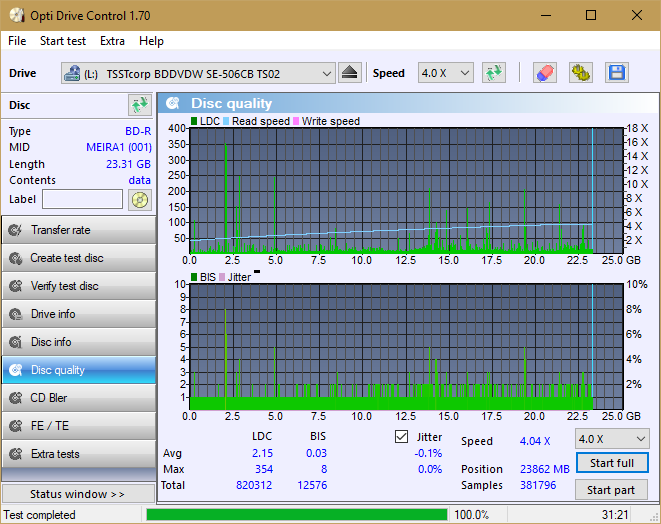Click the Disc info icon

pos(16,342)
